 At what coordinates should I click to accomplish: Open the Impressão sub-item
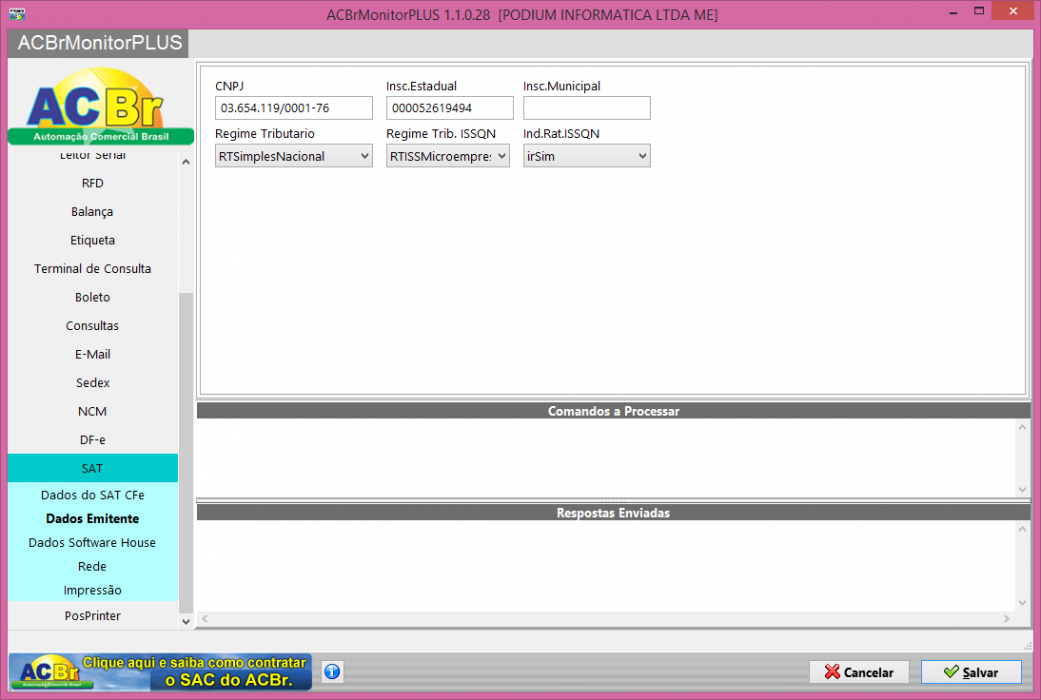coord(93,590)
